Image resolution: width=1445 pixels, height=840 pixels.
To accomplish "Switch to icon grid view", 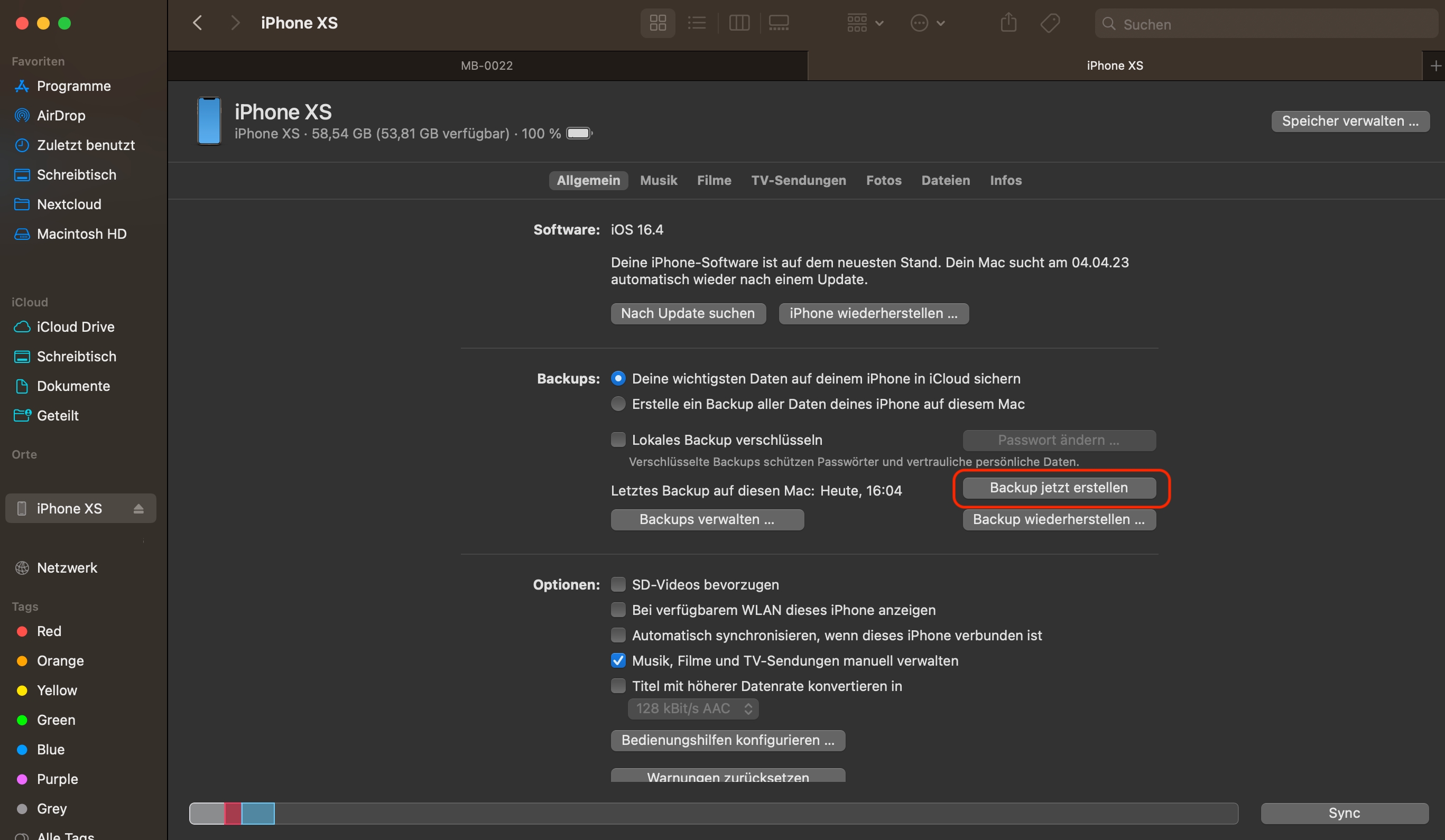I will [x=657, y=23].
